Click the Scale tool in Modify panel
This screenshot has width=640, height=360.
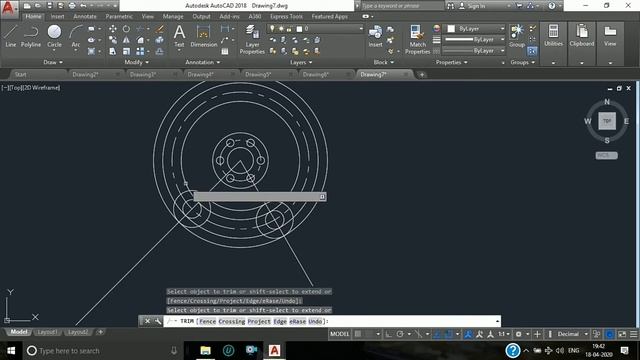(127, 51)
